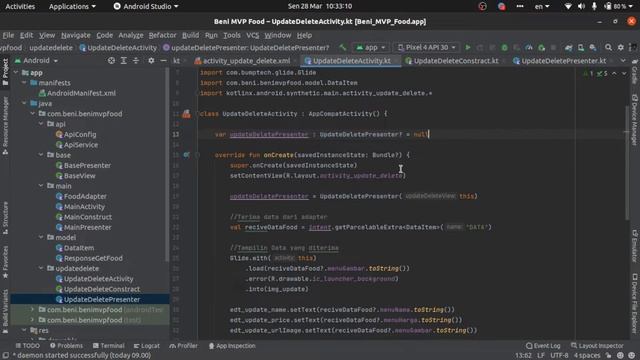
Task: Collapse the base package node
Action: tap(41, 155)
